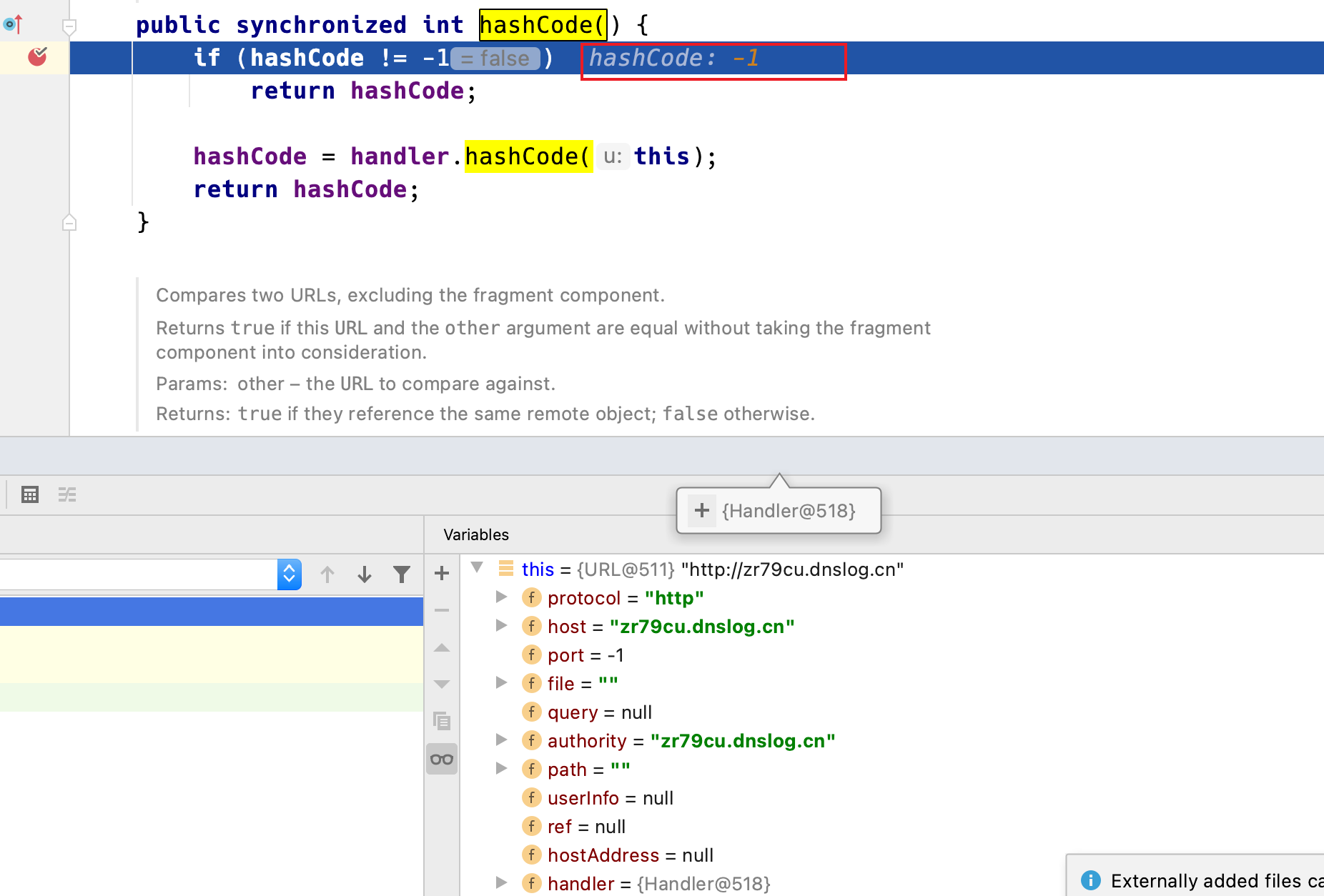Toggle the breakpoint on the if line
This screenshot has height=896, width=1324.
pos(37,56)
